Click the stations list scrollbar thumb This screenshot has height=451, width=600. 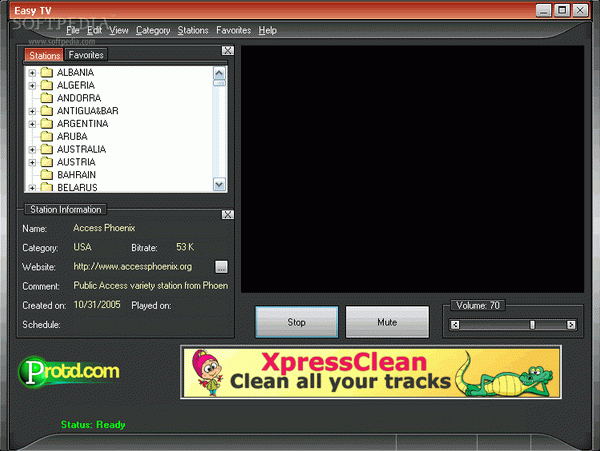pyautogui.click(x=219, y=83)
